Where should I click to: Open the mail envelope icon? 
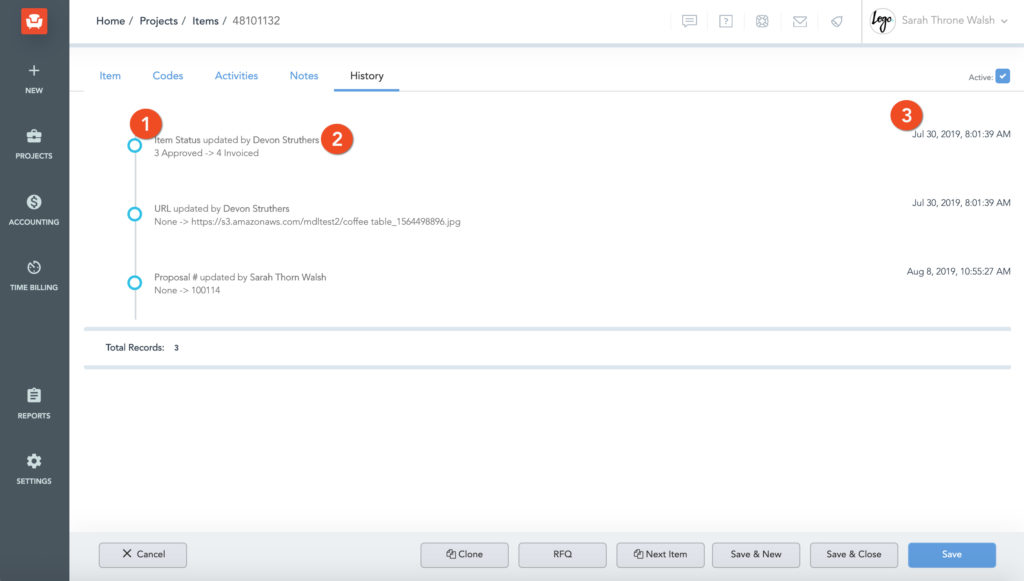800,21
